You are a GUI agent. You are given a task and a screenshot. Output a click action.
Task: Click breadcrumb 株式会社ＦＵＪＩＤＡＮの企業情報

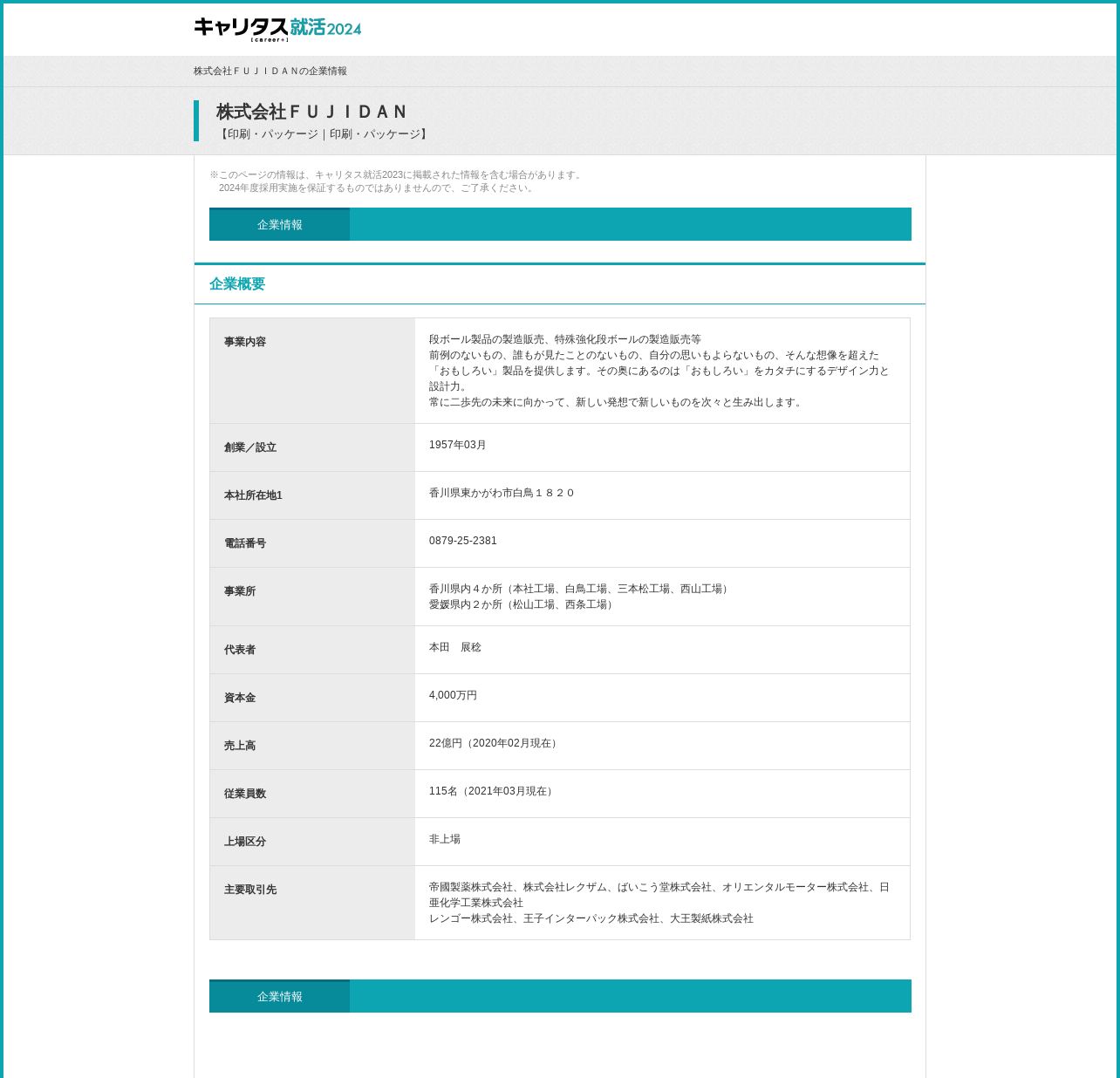(270, 72)
